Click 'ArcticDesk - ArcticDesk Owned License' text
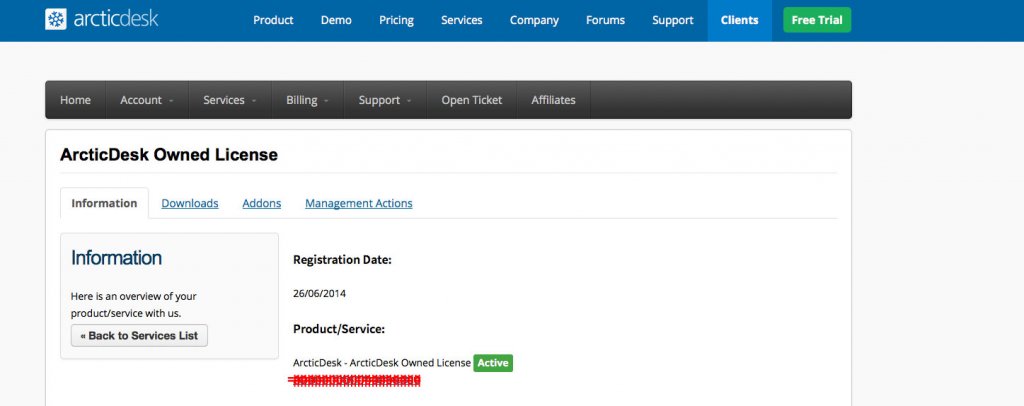1024x406 pixels. pos(382,363)
